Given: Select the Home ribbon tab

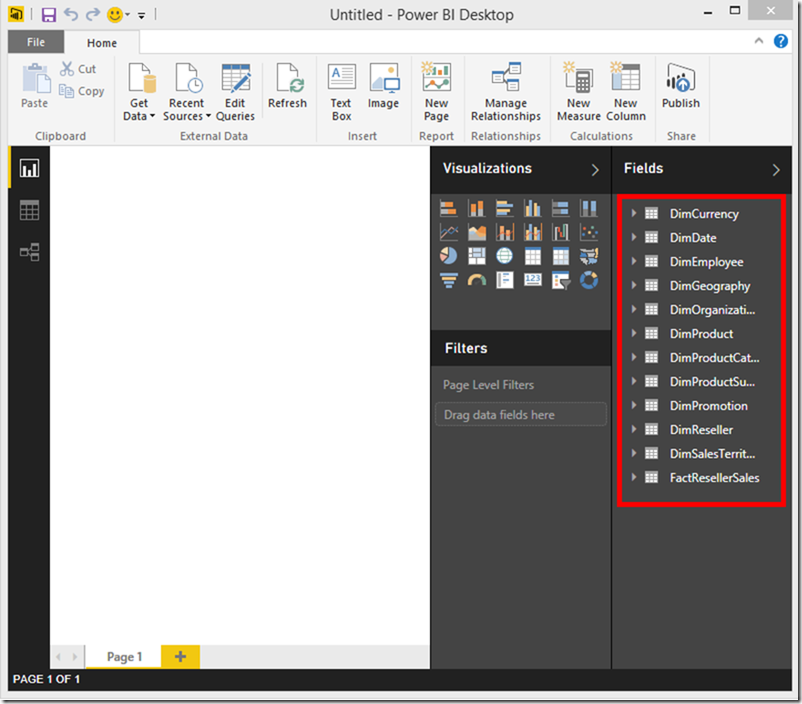Looking at the screenshot, I should click(102, 43).
